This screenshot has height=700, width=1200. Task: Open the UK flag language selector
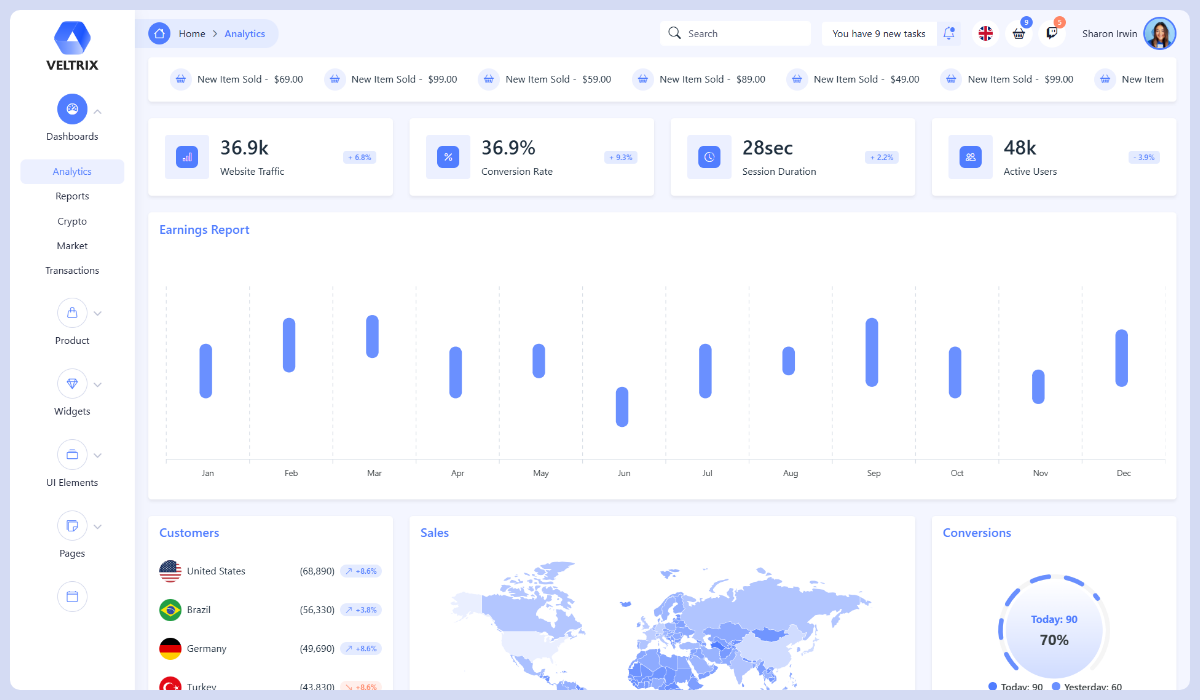coord(986,33)
